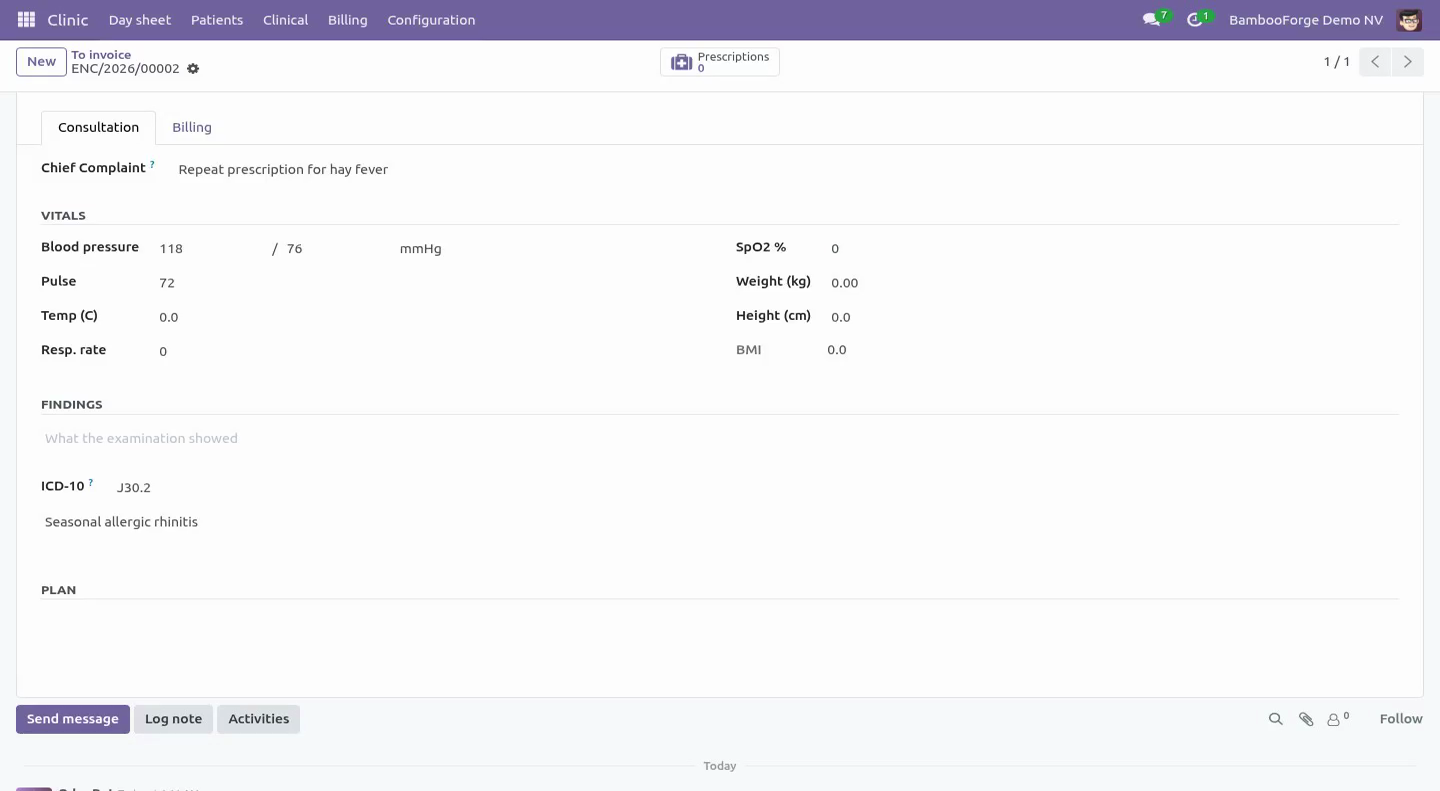Open the Clinical menu
1440x791 pixels.
click(x=285, y=20)
